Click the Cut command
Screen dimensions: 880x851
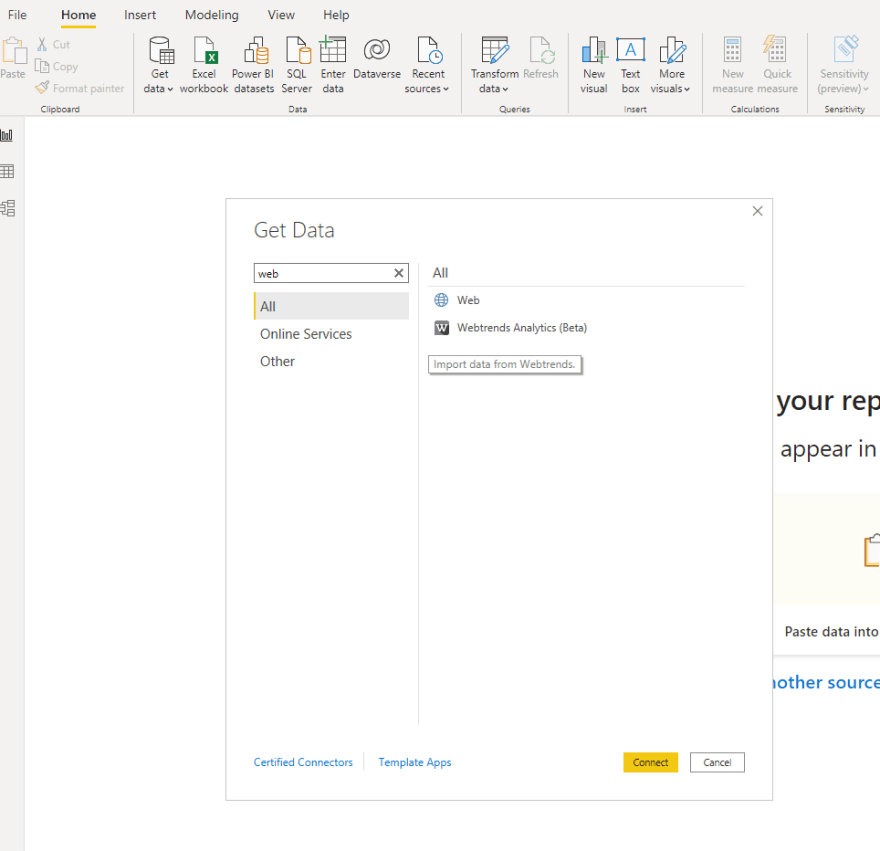[54, 44]
